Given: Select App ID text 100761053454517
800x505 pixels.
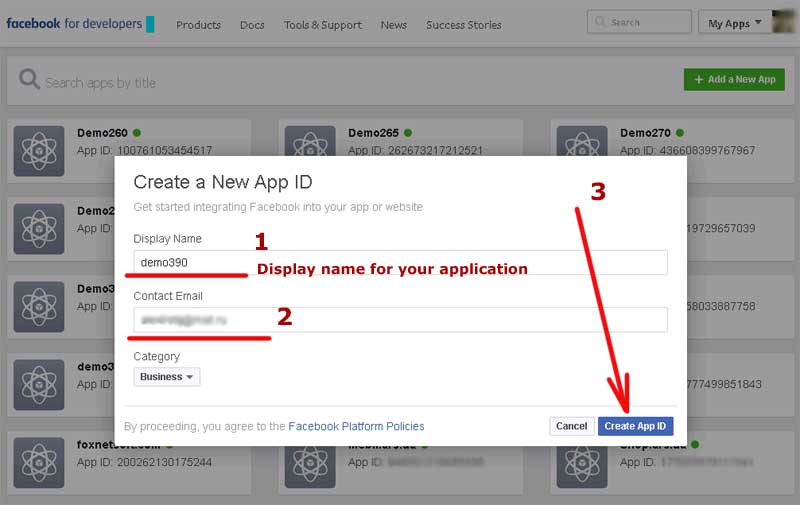Looking at the screenshot, I should pos(165,150).
